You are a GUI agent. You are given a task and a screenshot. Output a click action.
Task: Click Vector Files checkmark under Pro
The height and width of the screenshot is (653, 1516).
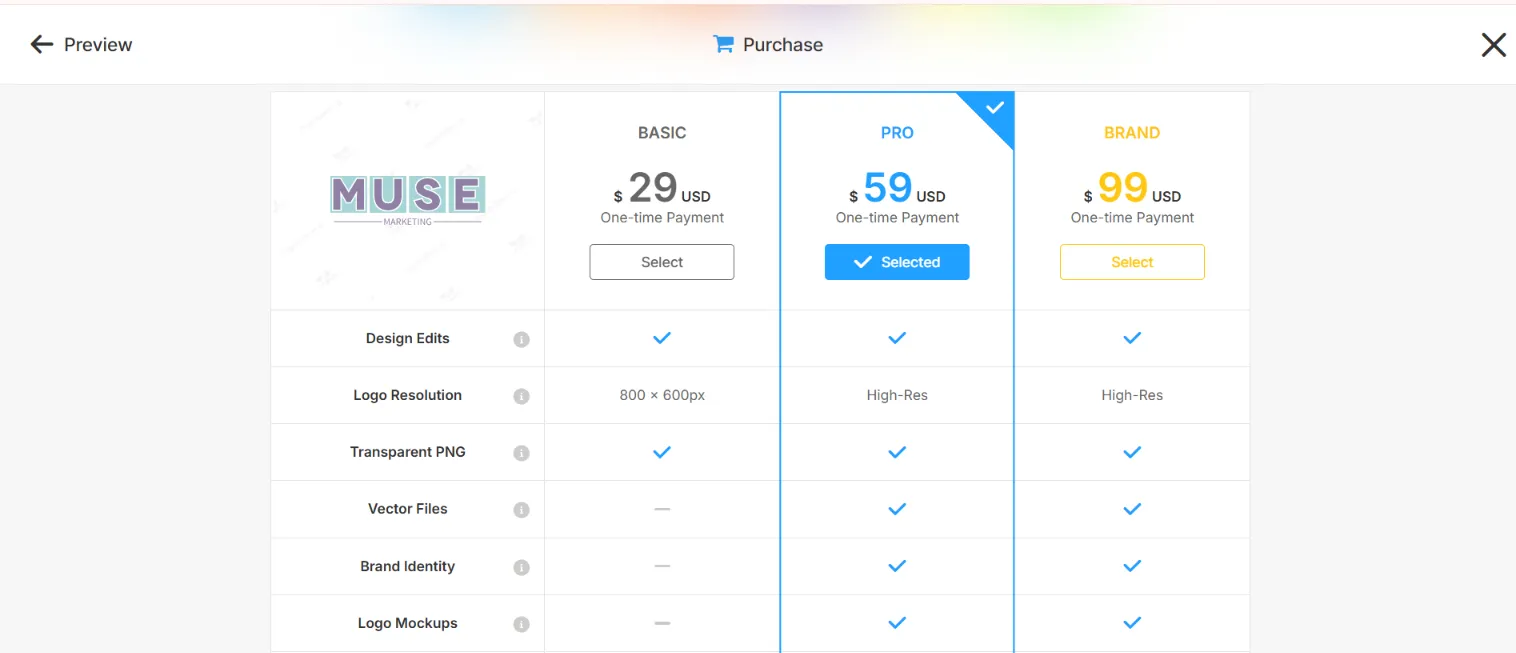(x=897, y=509)
